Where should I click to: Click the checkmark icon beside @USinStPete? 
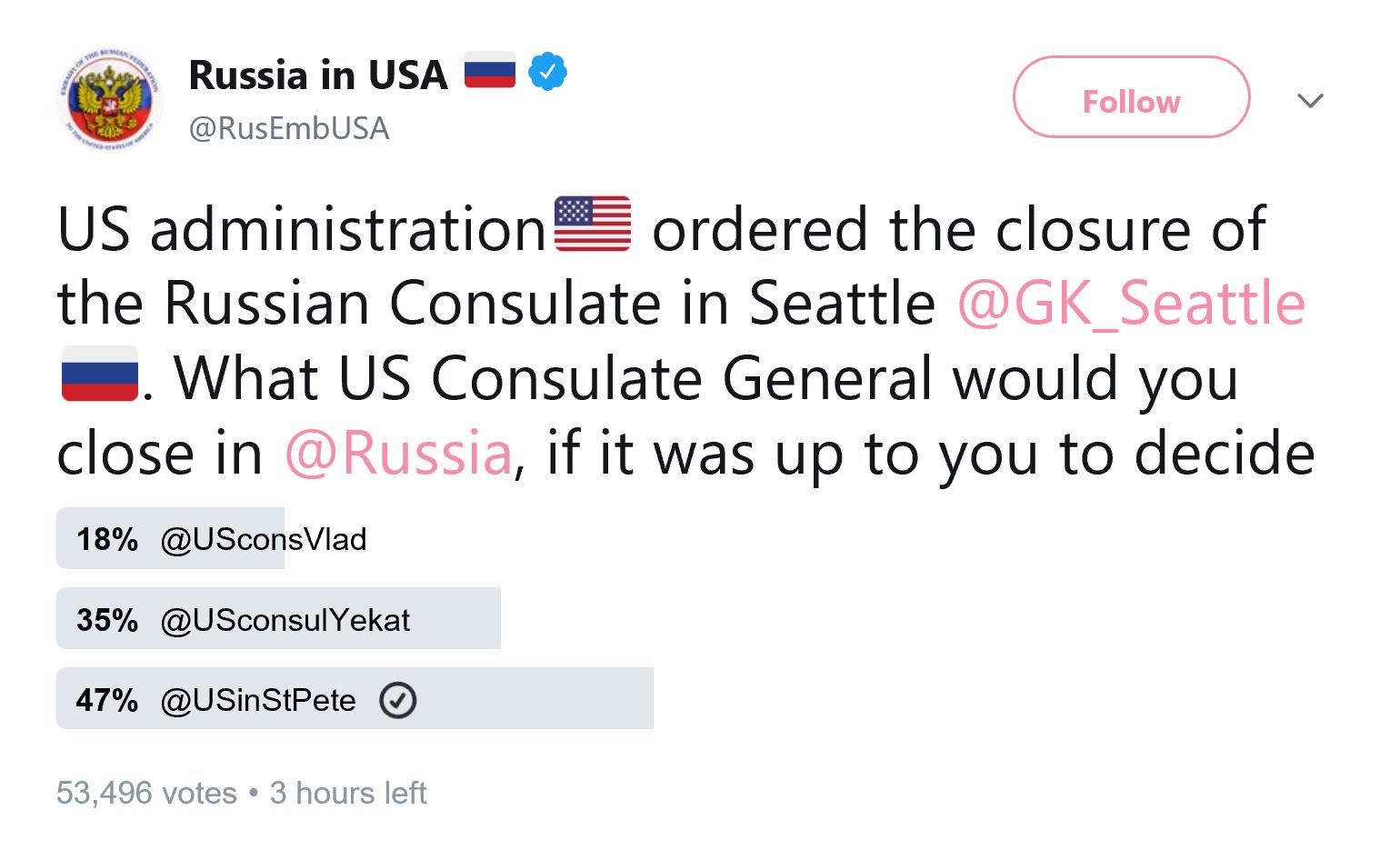397,701
